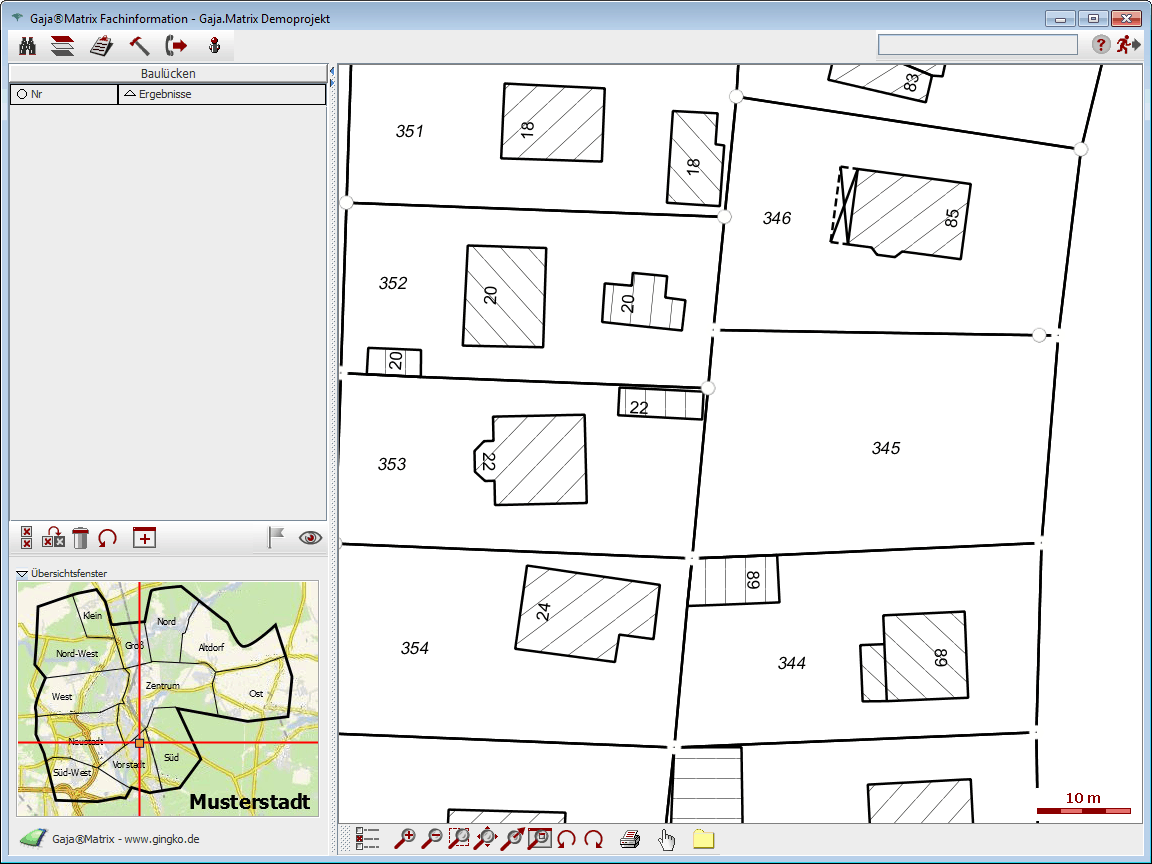
Task: Click the red question mark help button
Action: [1100, 45]
